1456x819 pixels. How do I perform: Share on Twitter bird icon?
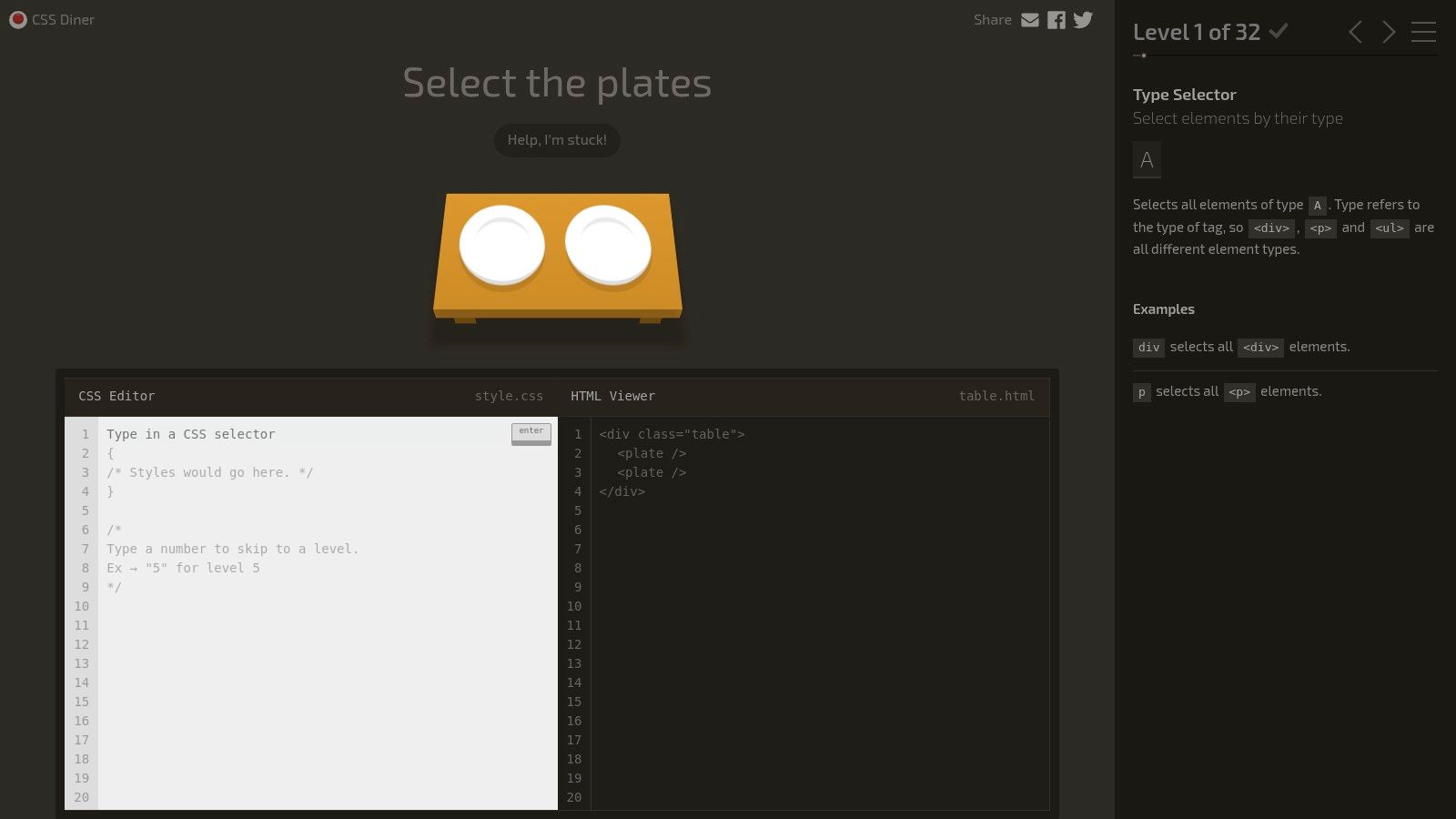(1083, 20)
